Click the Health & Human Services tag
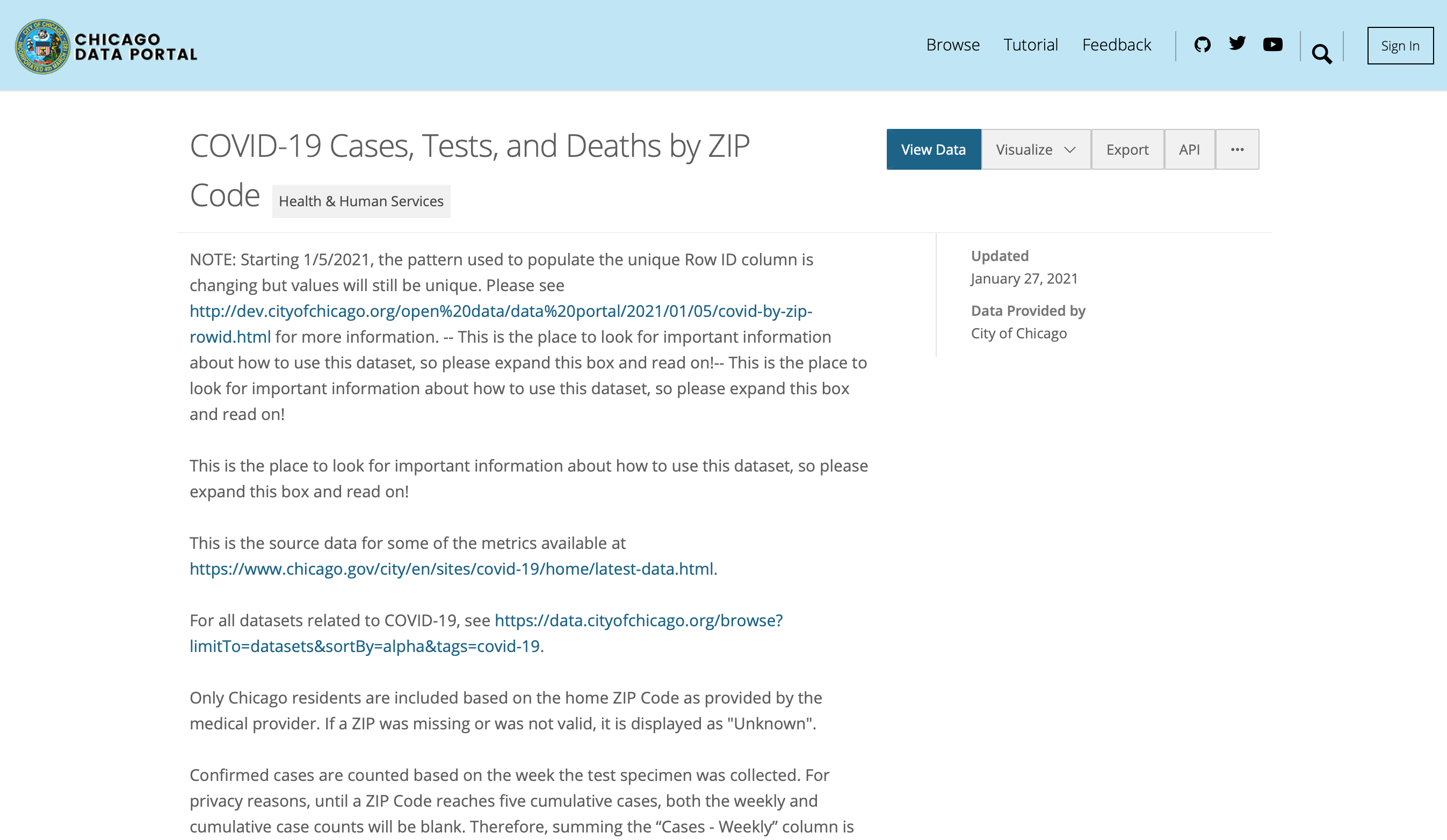Screen dimensions: 1447x840 coord(360,201)
